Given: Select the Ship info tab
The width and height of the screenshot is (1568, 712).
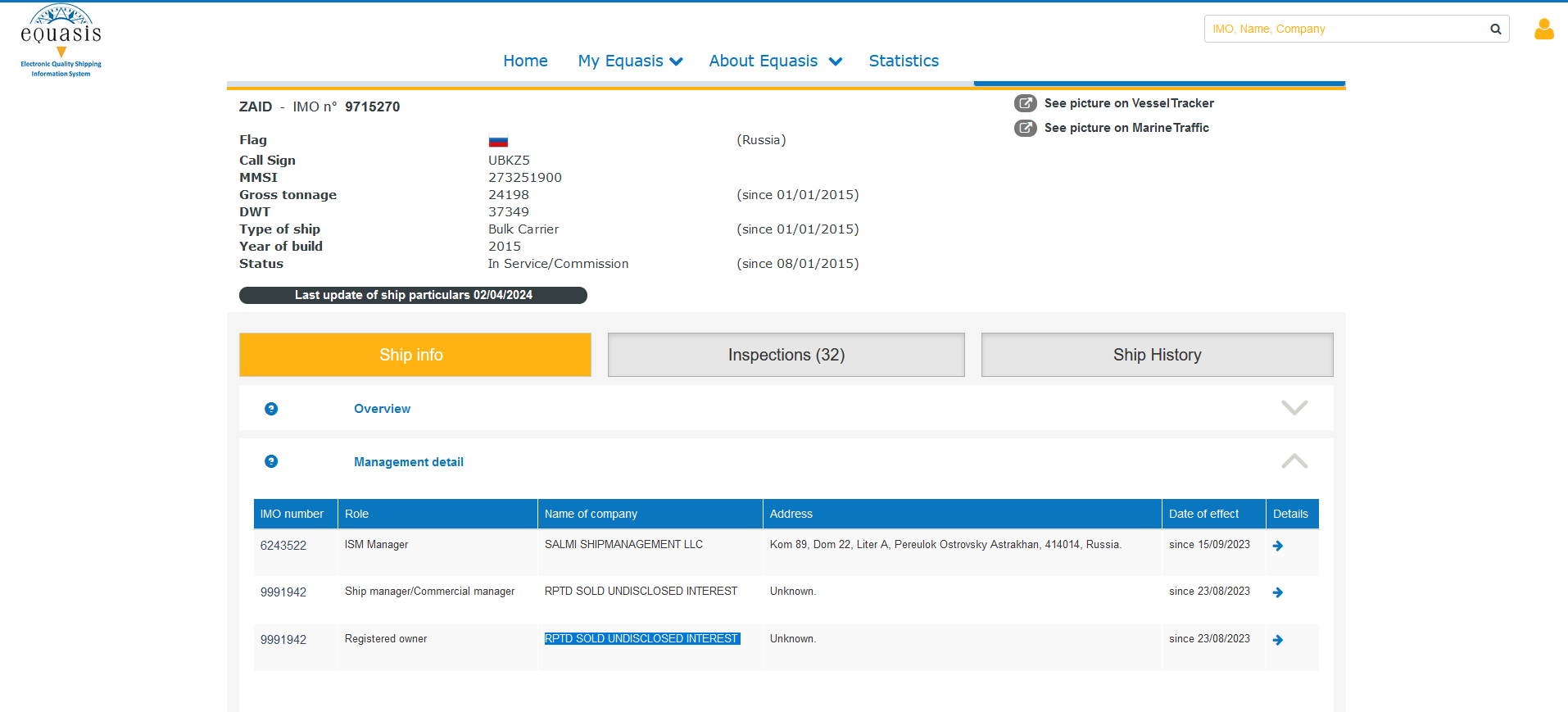Looking at the screenshot, I should [x=415, y=355].
